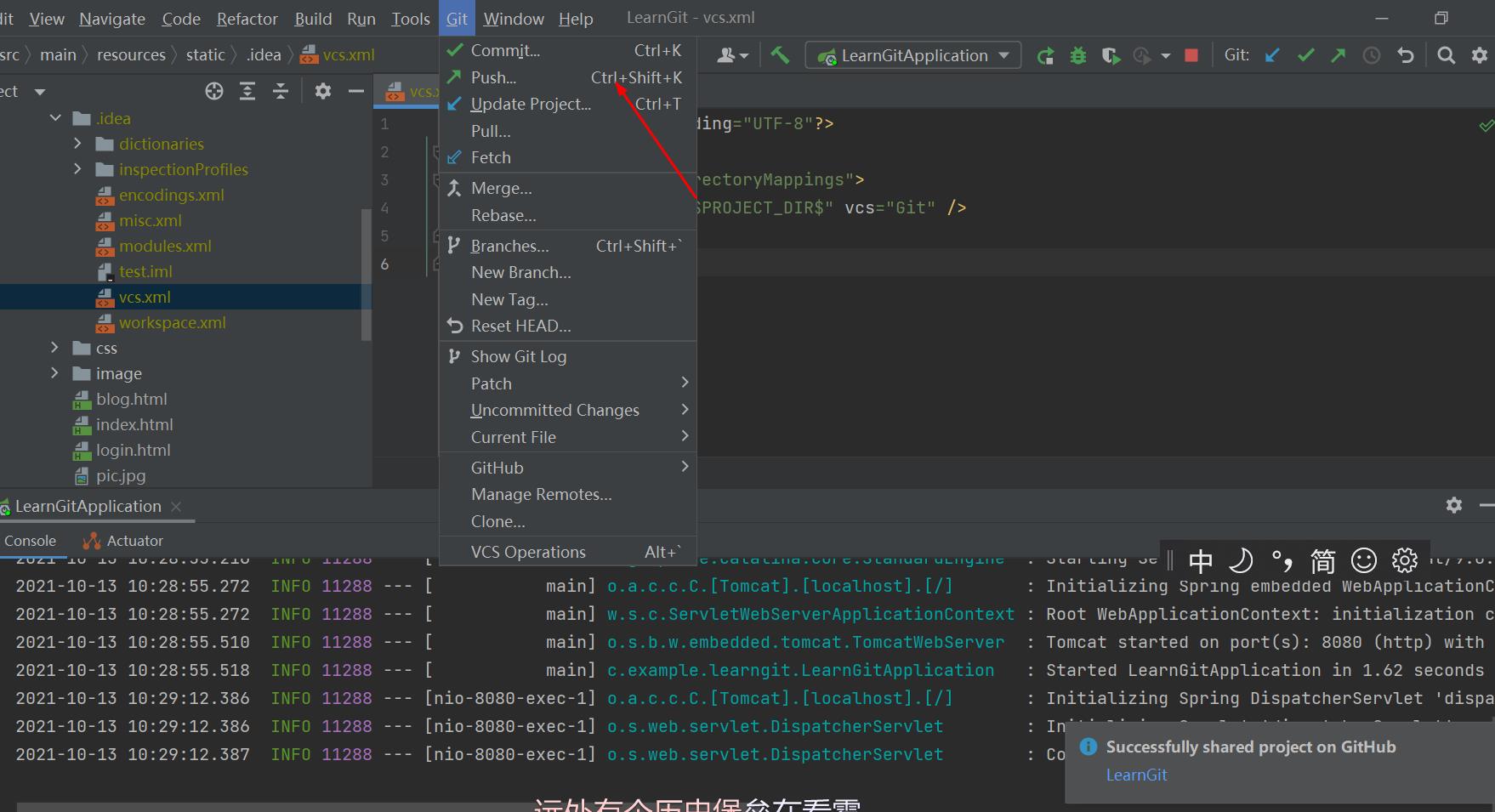Click the red Stop button
Screen dimensions: 1495x812
[1191, 55]
